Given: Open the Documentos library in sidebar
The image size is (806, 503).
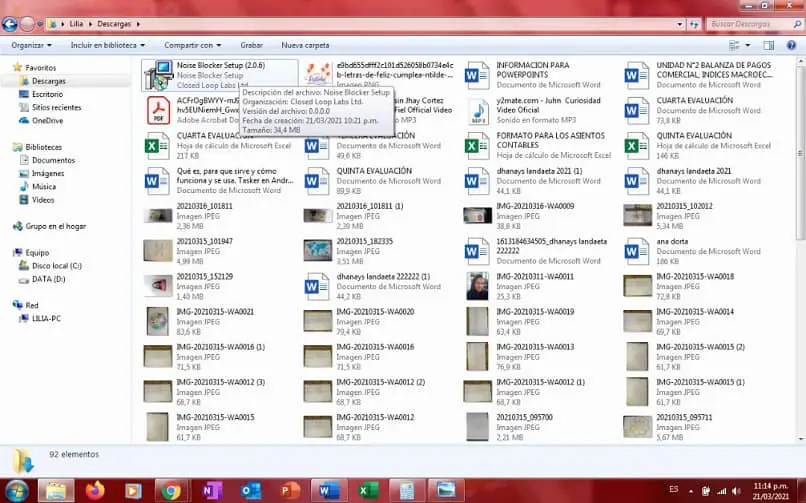Looking at the screenshot, I should coord(53,160).
